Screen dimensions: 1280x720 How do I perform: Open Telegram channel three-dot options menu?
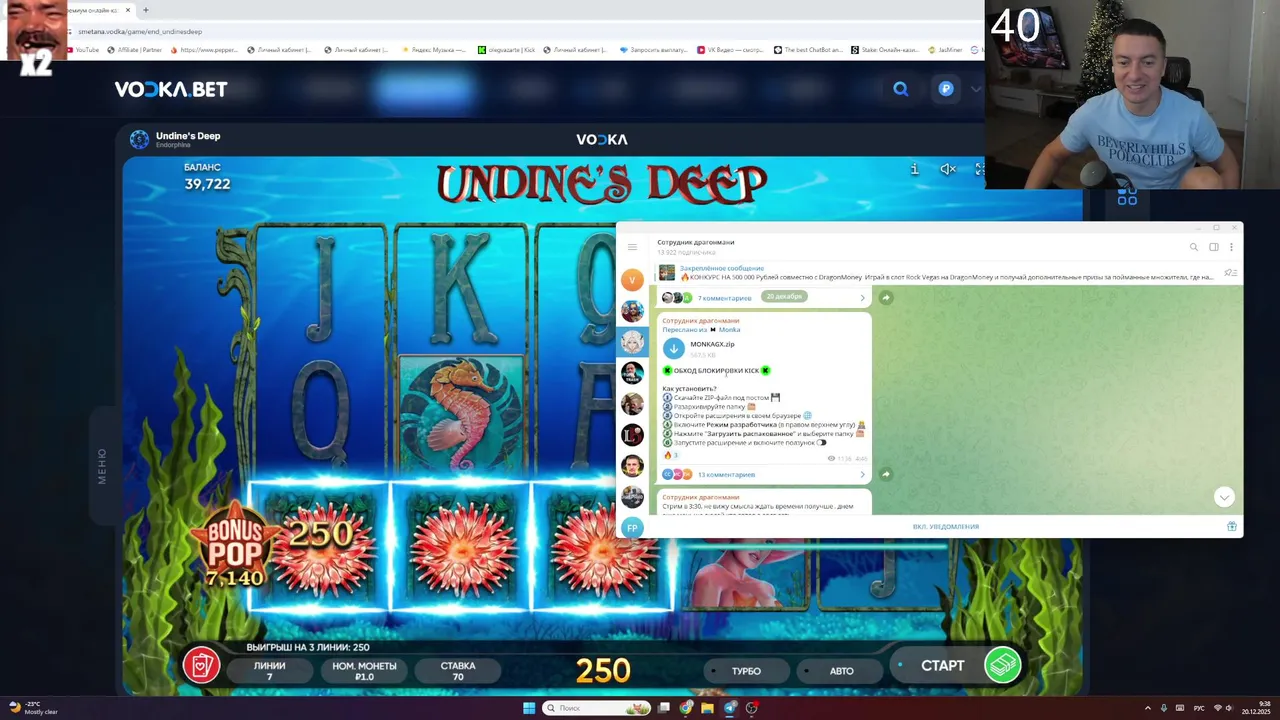(x=1231, y=247)
